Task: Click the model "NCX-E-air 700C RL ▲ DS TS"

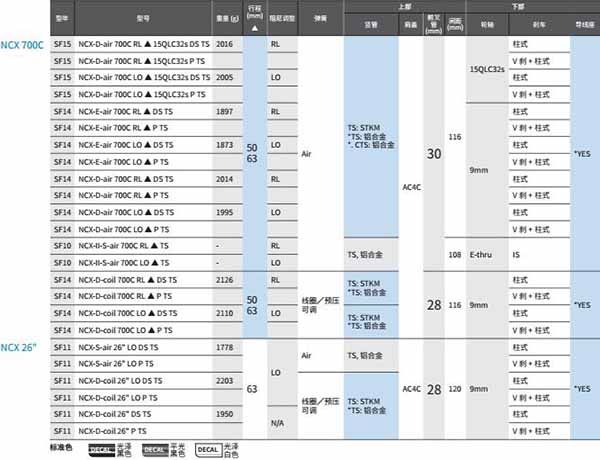Action: point(126,112)
